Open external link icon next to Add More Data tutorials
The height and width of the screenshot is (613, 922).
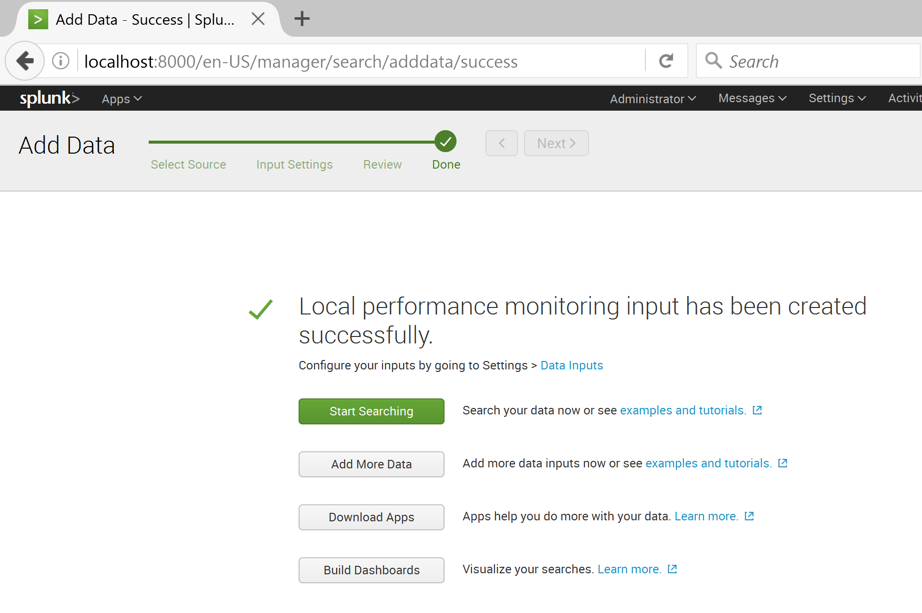[x=783, y=463]
